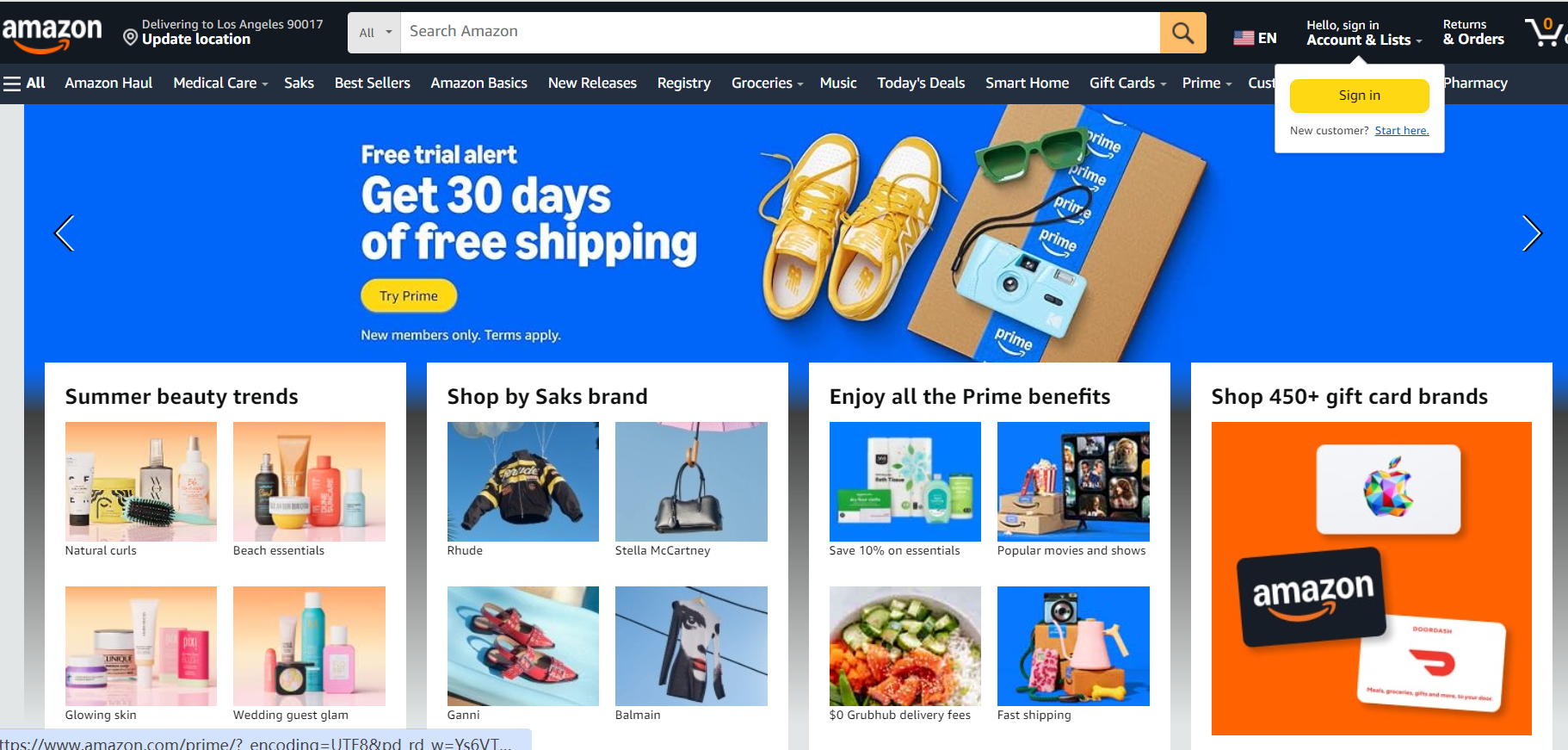Expand the Gift Cards dropdown
The image size is (1568, 750).
(1127, 84)
